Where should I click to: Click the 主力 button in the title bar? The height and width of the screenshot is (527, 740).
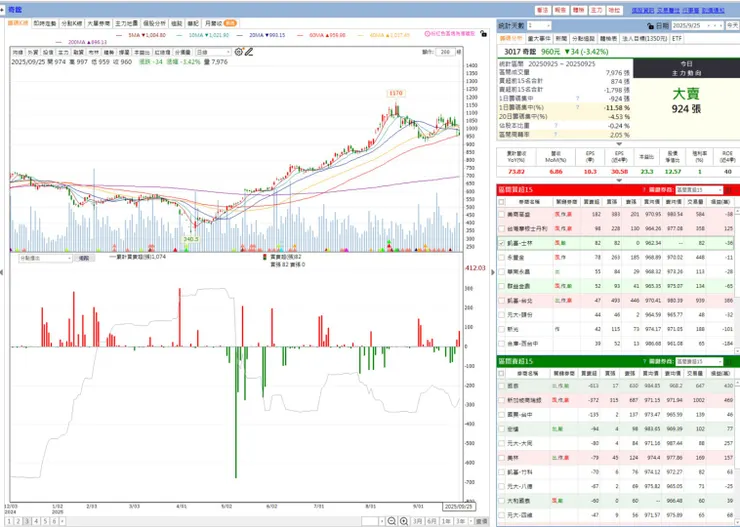pyautogui.click(x=597, y=10)
